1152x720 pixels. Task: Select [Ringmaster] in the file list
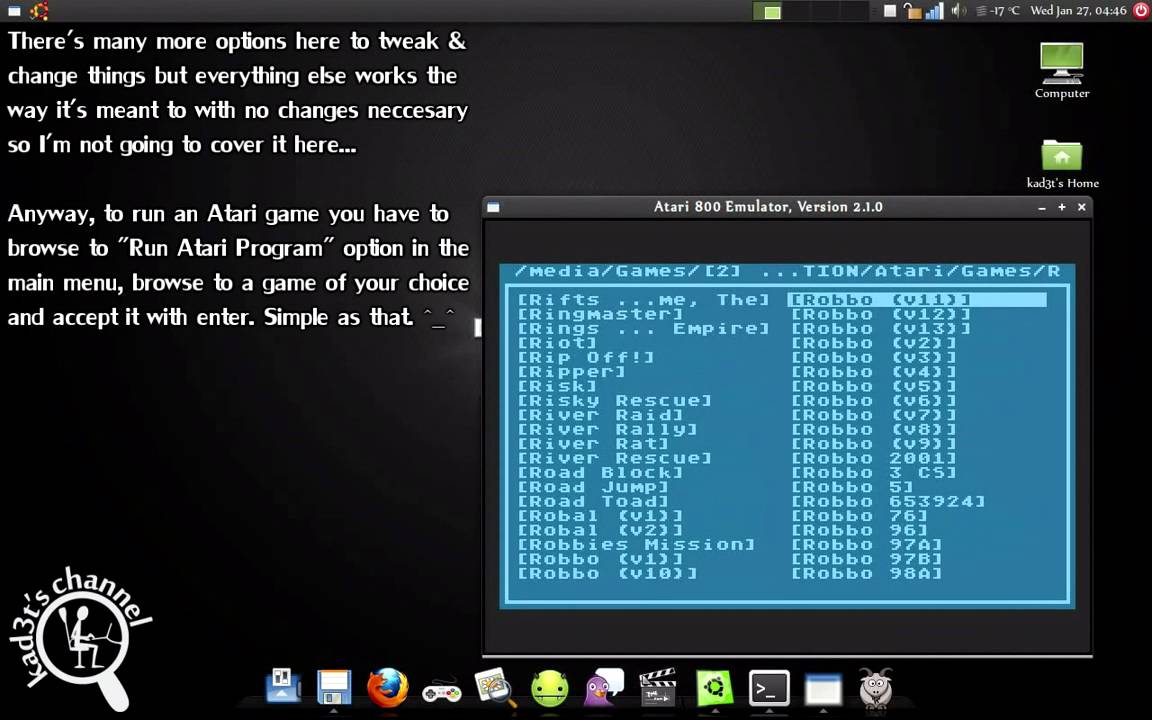click(x=600, y=314)
